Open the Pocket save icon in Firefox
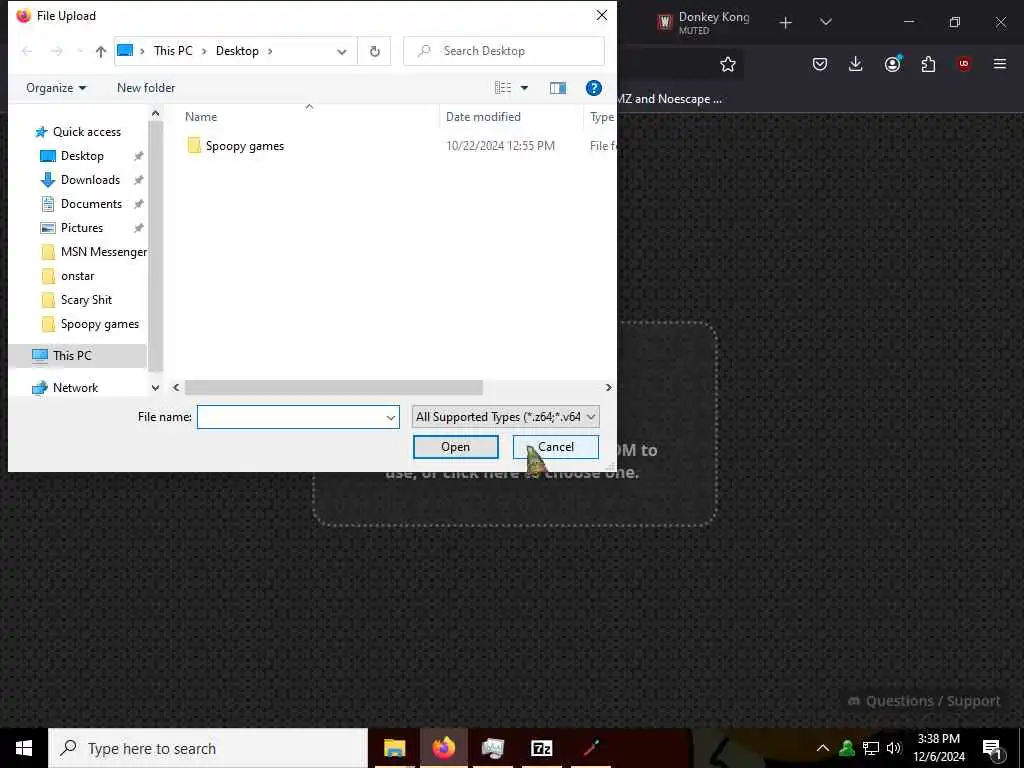Image resolution: width=1024 pixels, height=768 pixels. point(820,64)
